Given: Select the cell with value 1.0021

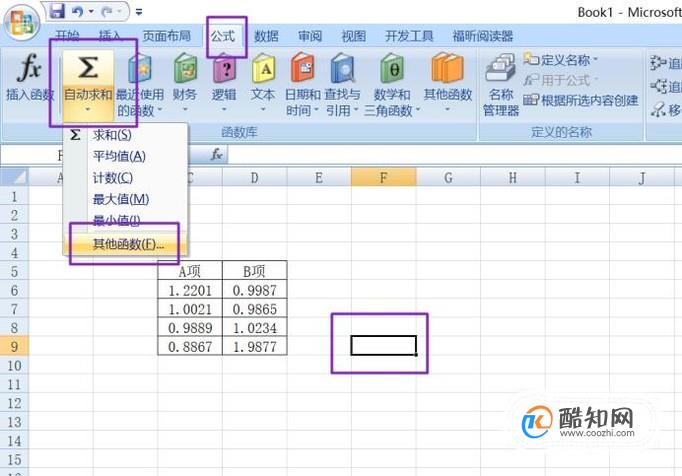Looking at the screenshot, I should point(190,309).
